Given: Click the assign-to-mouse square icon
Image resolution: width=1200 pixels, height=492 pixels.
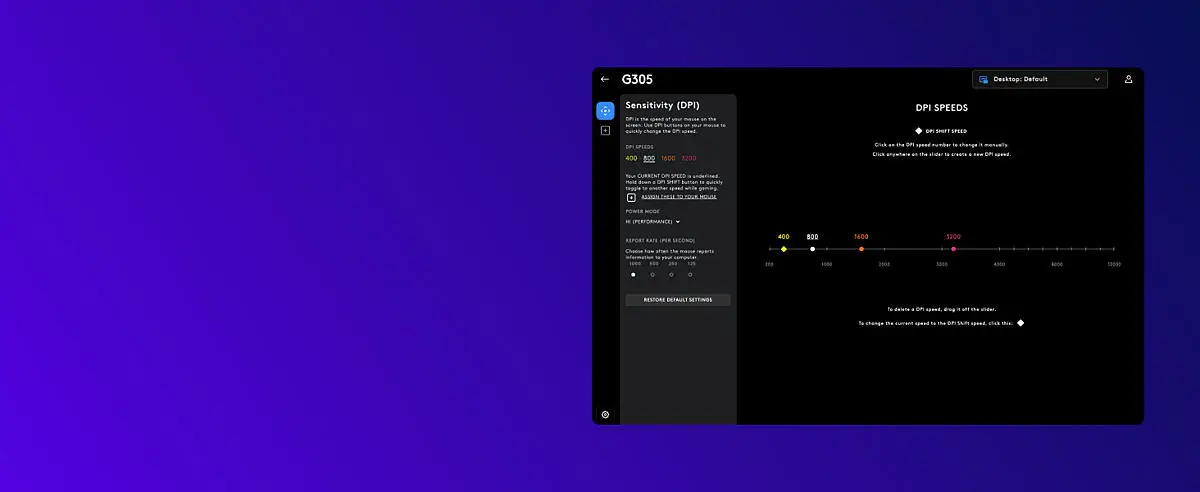Looking at the screenshot, I should 631,198.
